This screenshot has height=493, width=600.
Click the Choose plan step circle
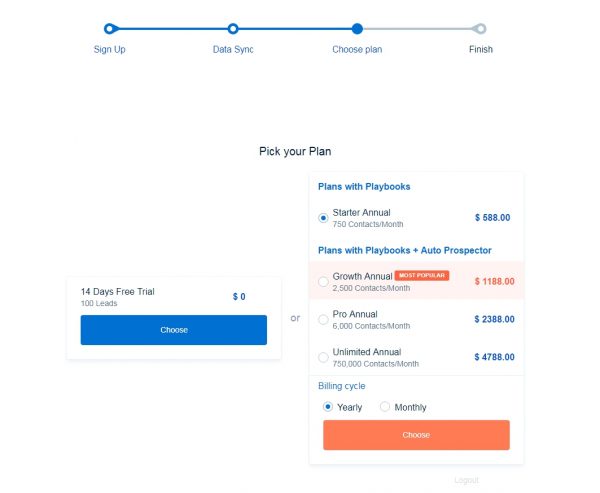click(357, 29)
